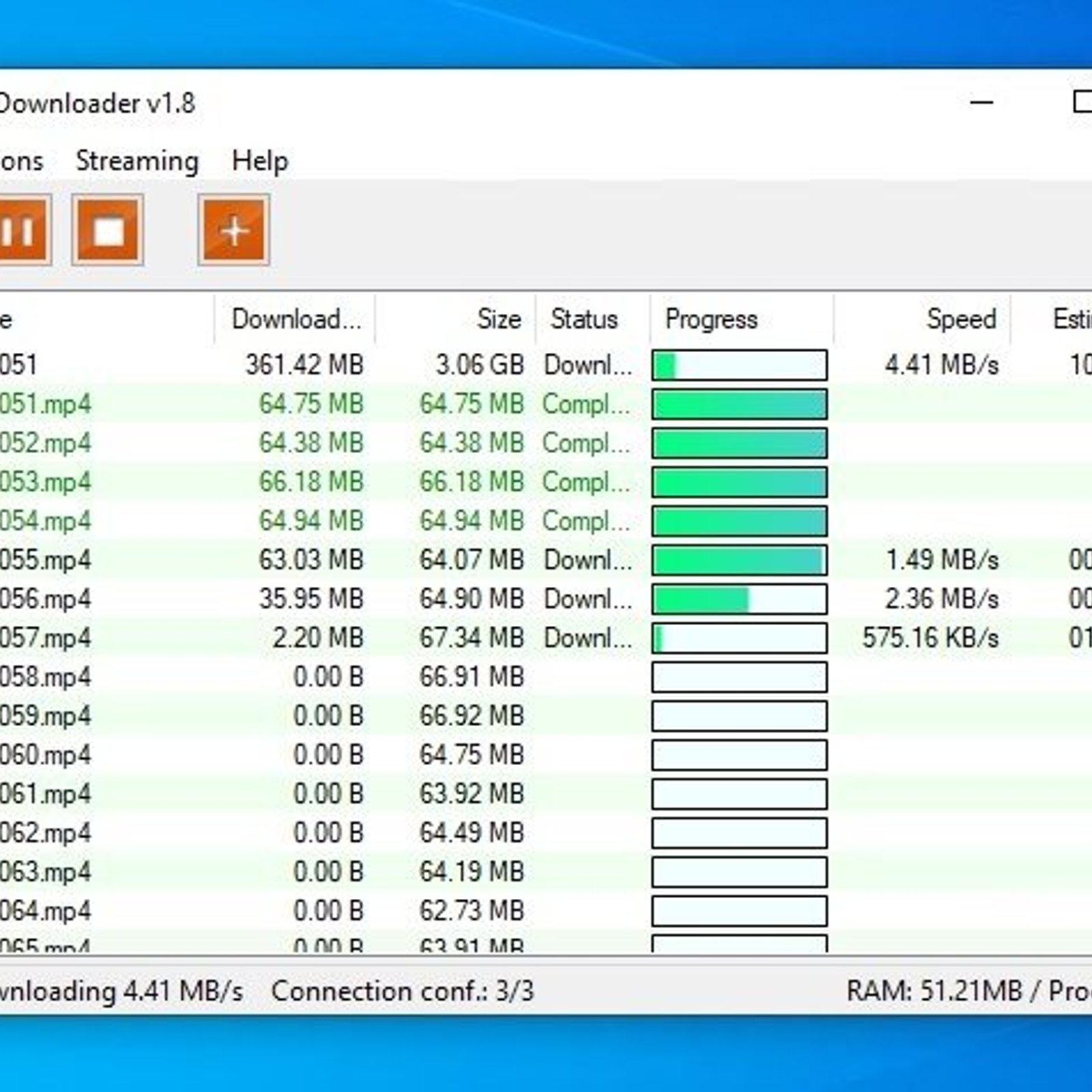
Task: Open the Streaming menu
Action: click(x=136, y=161)
